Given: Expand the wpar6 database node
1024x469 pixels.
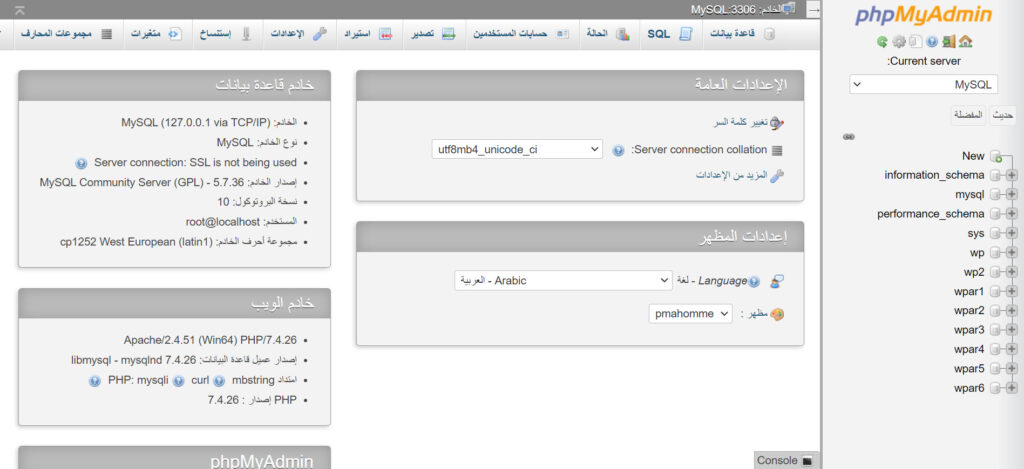Looking at the screenshot, I should click(1012, 388).
